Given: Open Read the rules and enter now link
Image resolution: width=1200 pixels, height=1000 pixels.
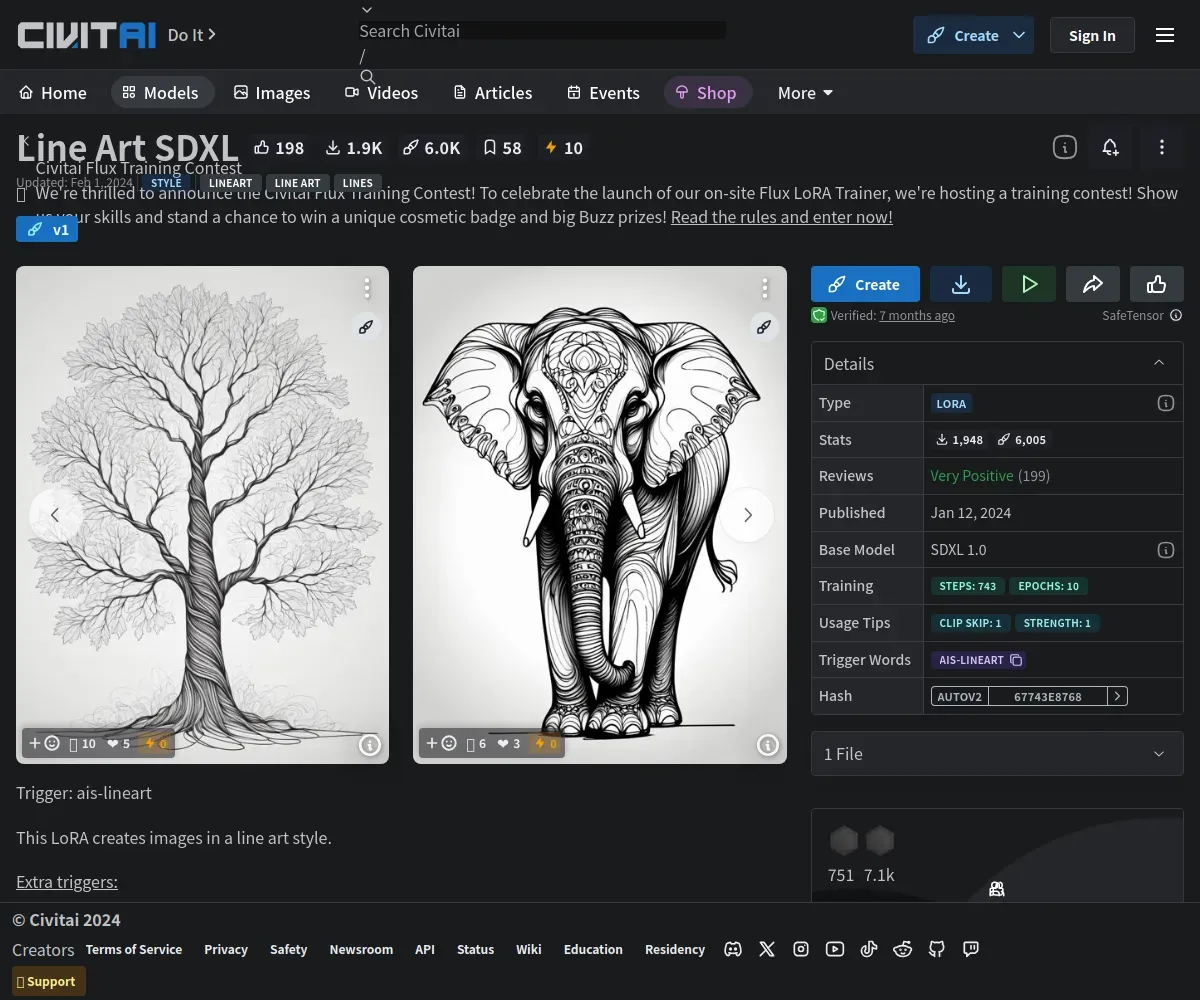Looking at the screenshot, I should click(x=782, y=217).
